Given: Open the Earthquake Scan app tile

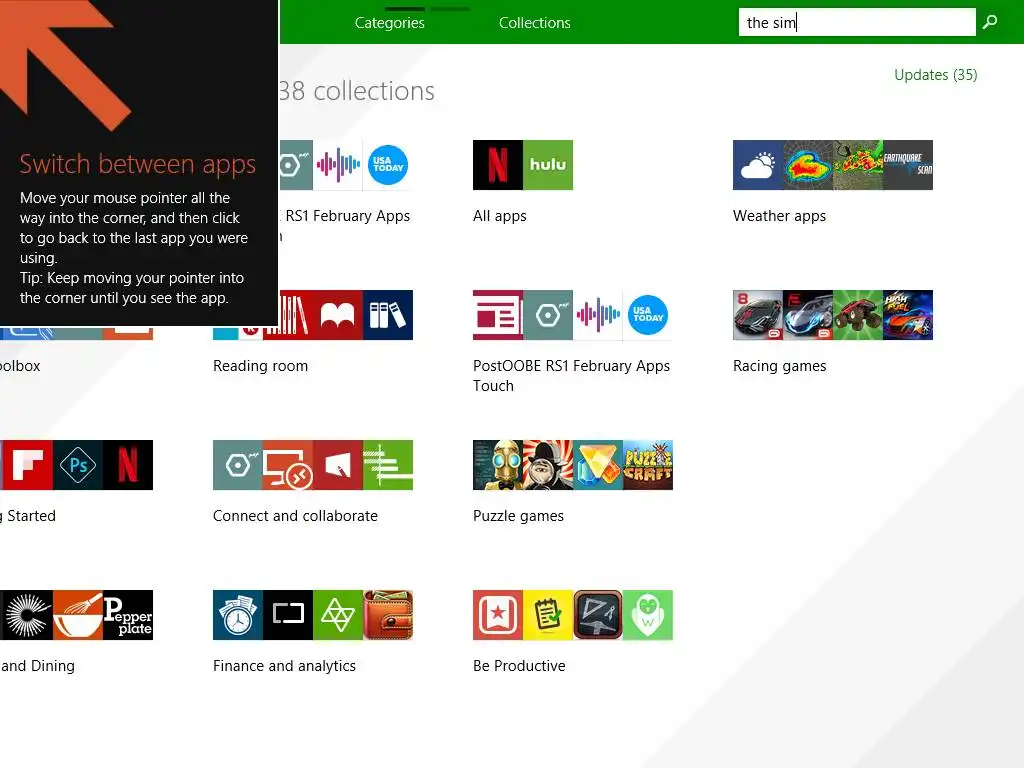Looking at the screenshot, I should pyautogui.click(x=908, y=165).
